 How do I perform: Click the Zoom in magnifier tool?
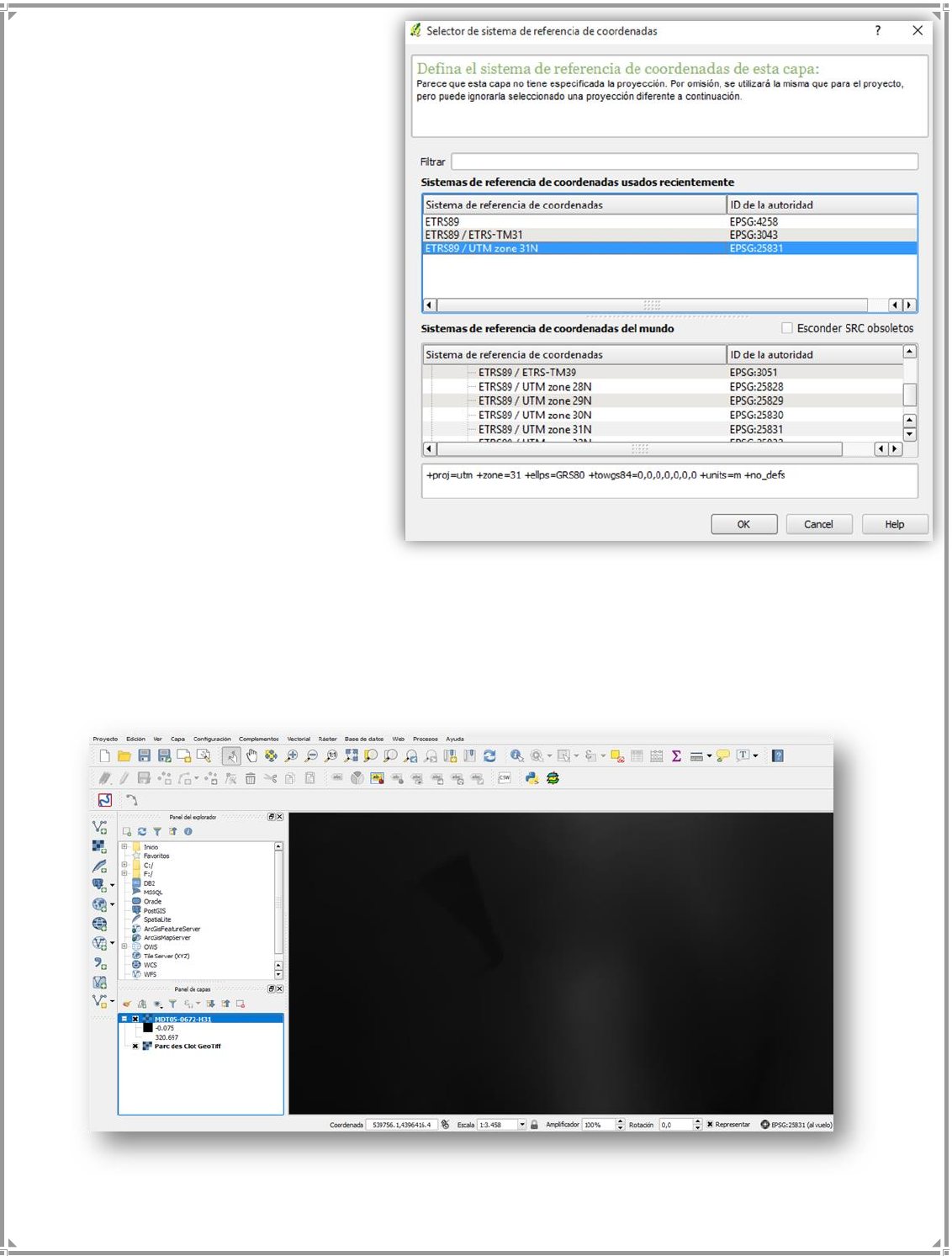coord(291,755)
